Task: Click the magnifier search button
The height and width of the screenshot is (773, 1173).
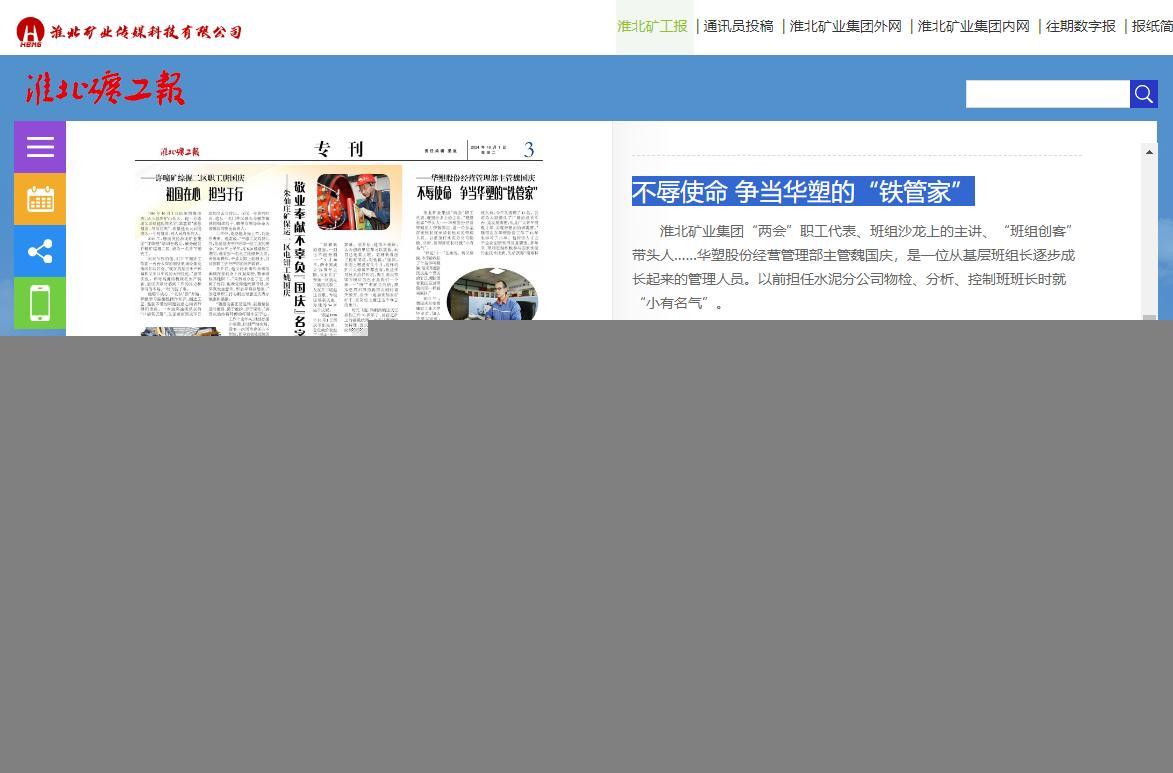Action: 1143,94
